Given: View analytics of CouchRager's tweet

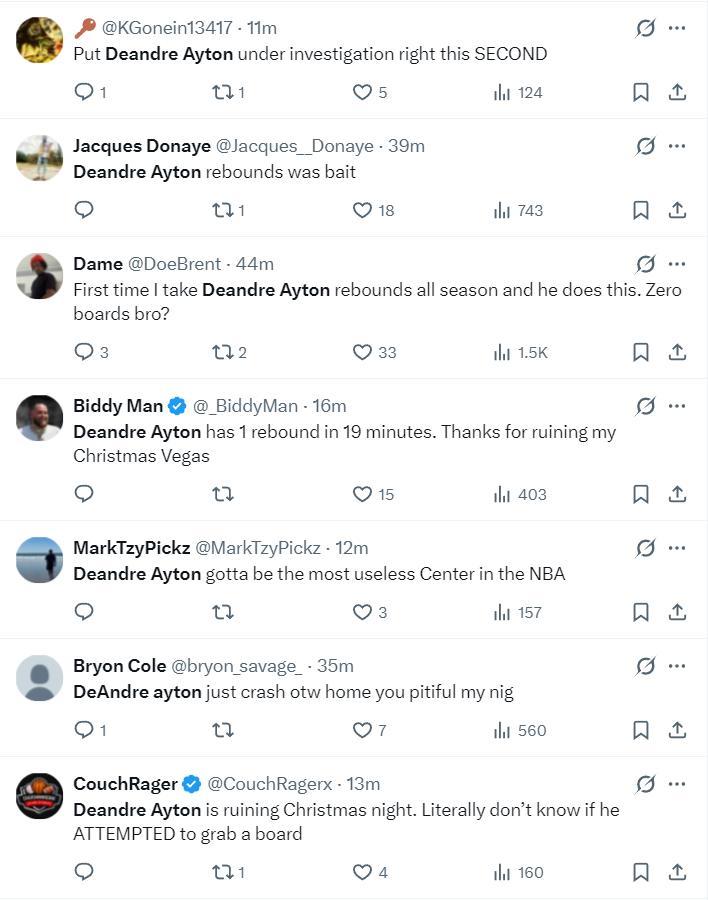Looking at the screenshot, I should pyautogui.click(x=502, y=872).
